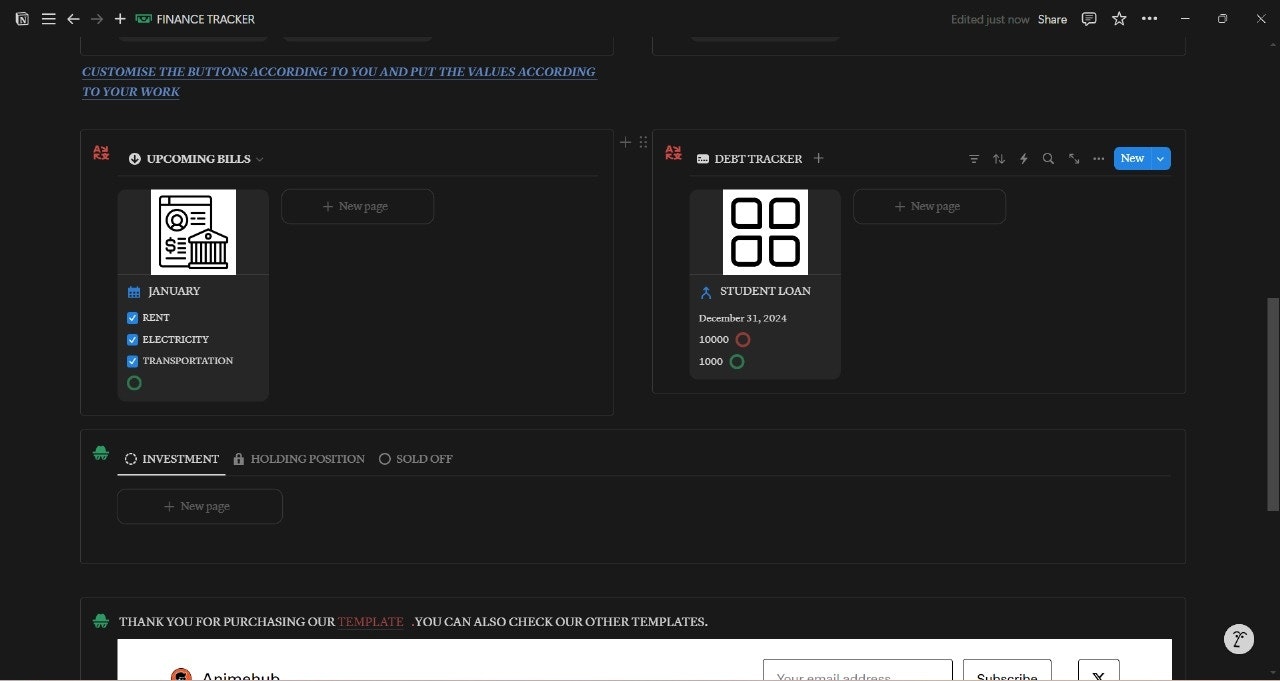
Task: Uncheck the RENT checkbox
Action: [133, 317]
